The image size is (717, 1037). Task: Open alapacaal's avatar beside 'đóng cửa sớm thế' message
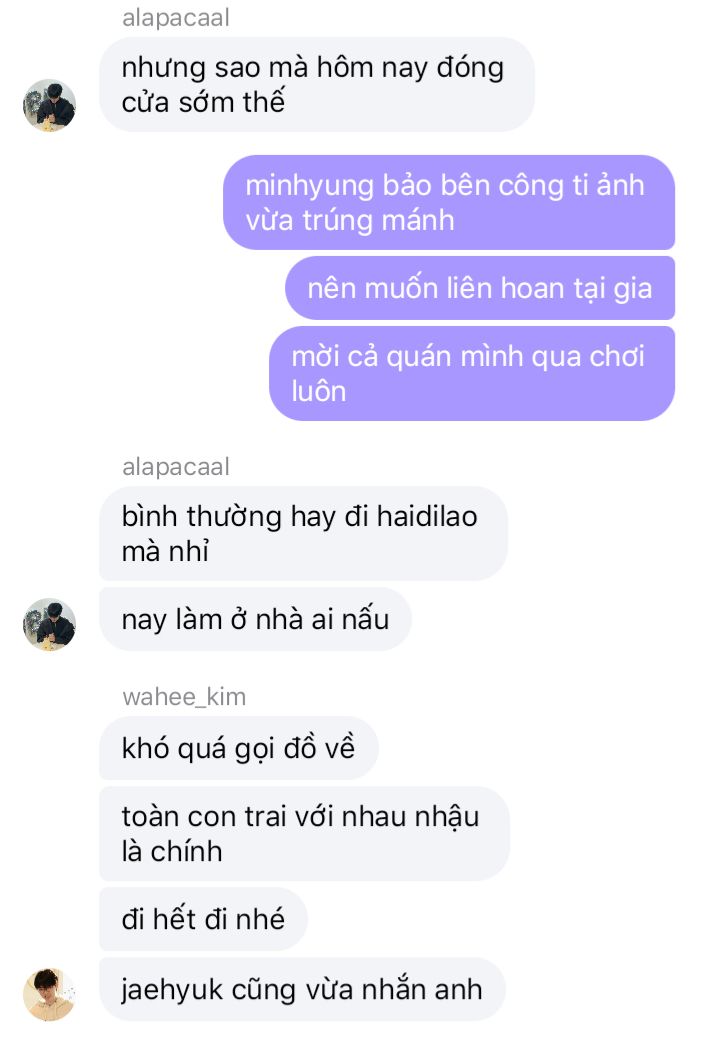[x=50, y=105]
